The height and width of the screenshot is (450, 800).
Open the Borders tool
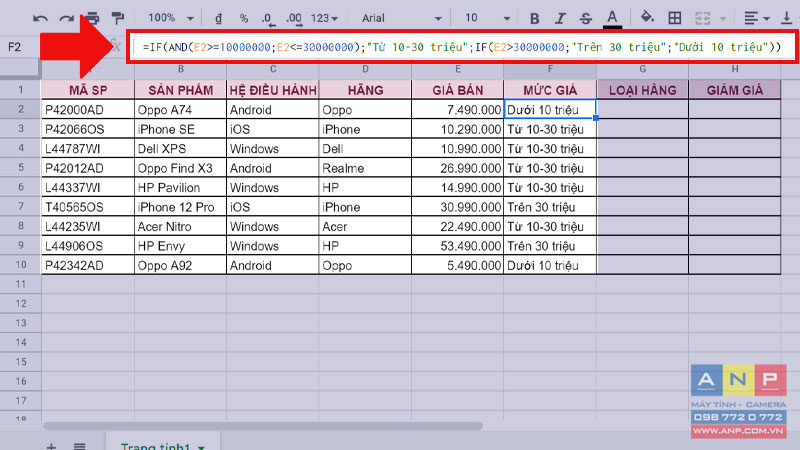point(674,18)
